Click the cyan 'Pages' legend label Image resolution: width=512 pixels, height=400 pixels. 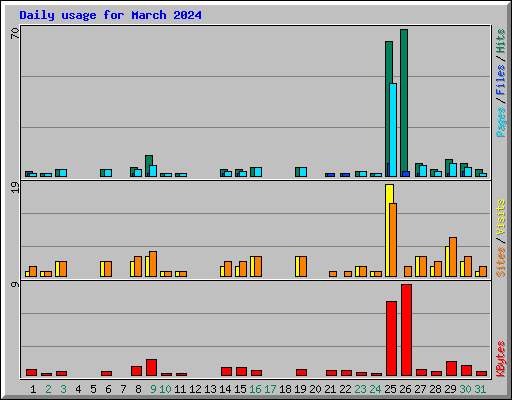500,121
